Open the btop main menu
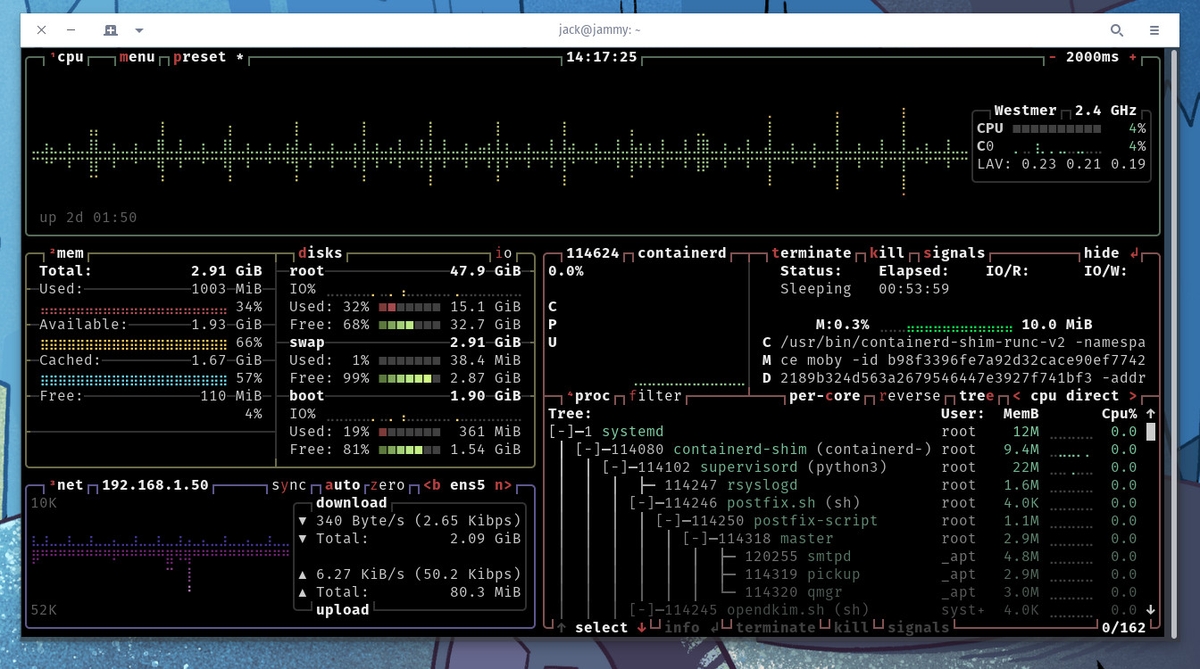This screenshot has height=669, width=1200. click(x=136, y=57)
